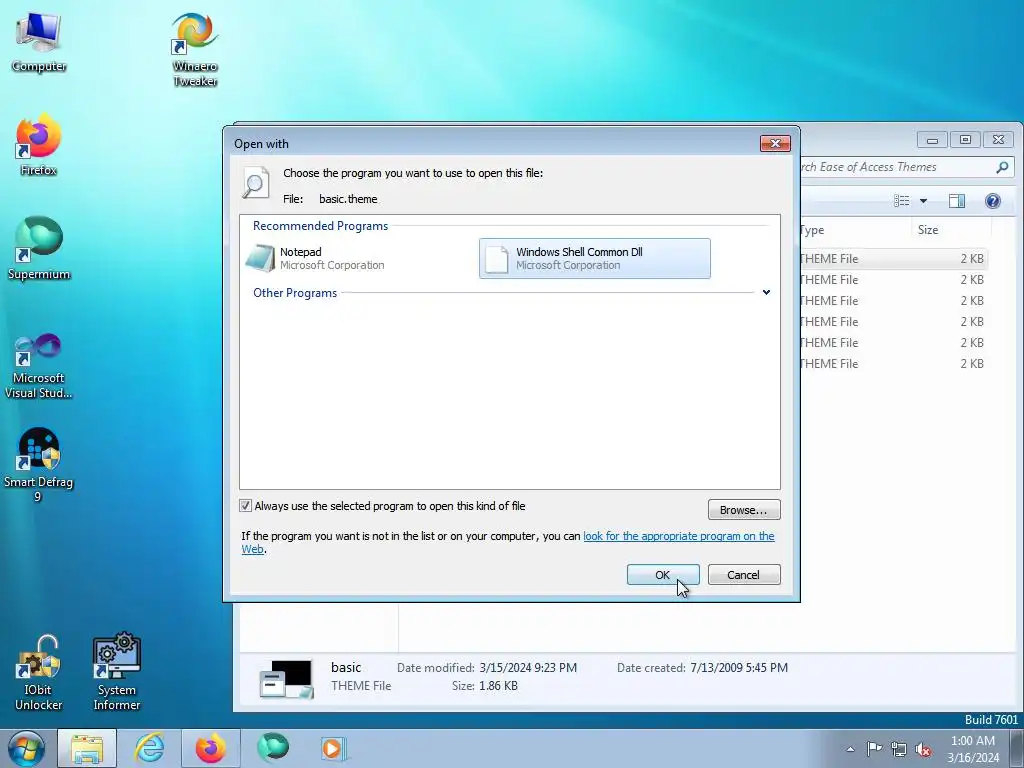Viewport: 1024px width, 768px height.
Task: Confirm with the OK button
Action: (x=663, y=575)
